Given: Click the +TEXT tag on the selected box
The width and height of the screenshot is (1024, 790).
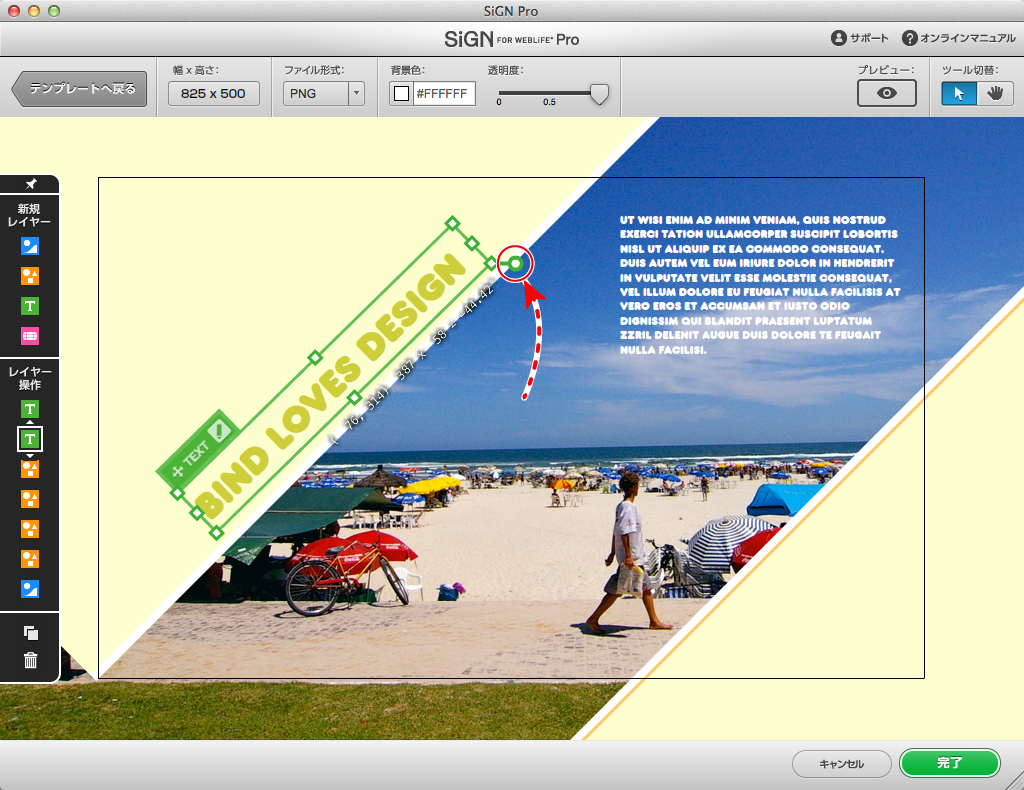Looking at the screenshot, I should (x=196, y=450).
